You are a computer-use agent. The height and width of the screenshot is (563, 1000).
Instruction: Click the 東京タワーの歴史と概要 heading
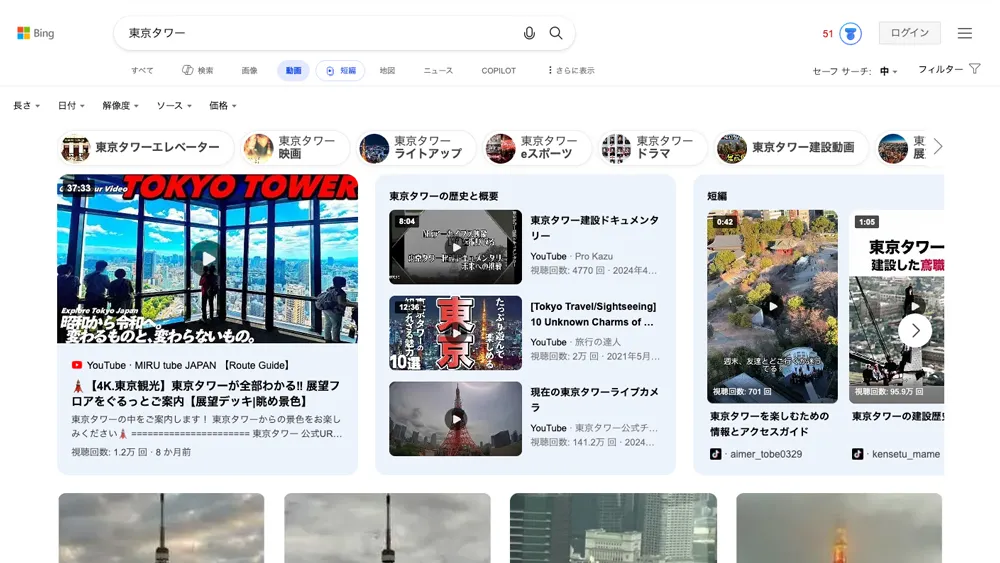tap(444, 196)
